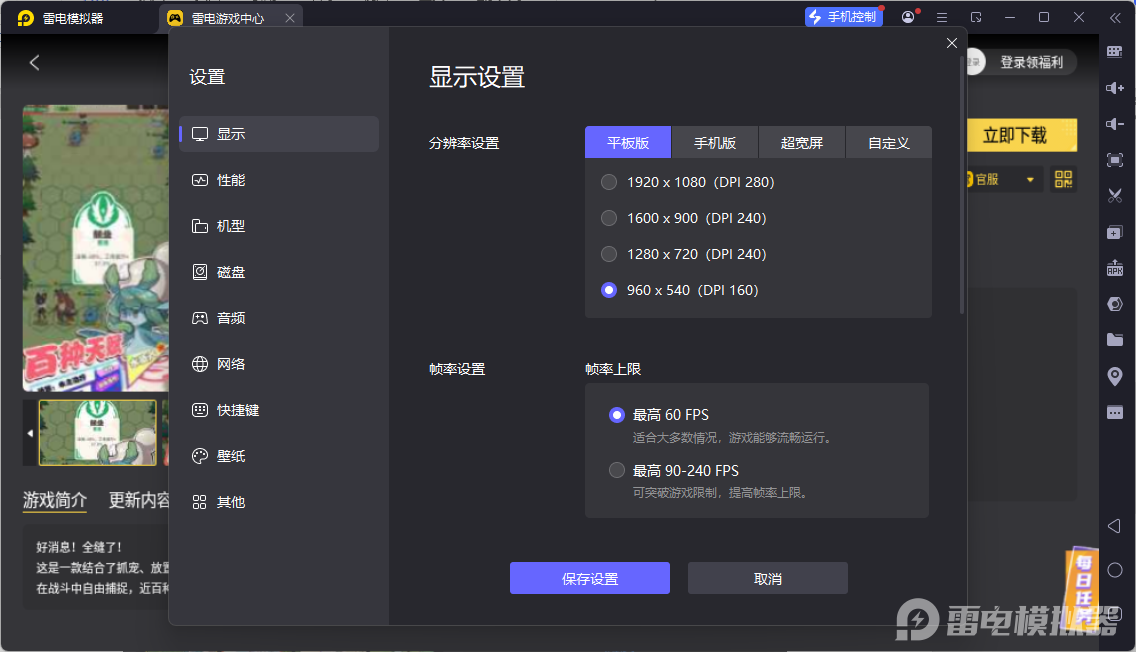Click the volume down icon in right toolbar
The width and height of the screenshot is (1136, 652).
click(x=1114, y=124)
